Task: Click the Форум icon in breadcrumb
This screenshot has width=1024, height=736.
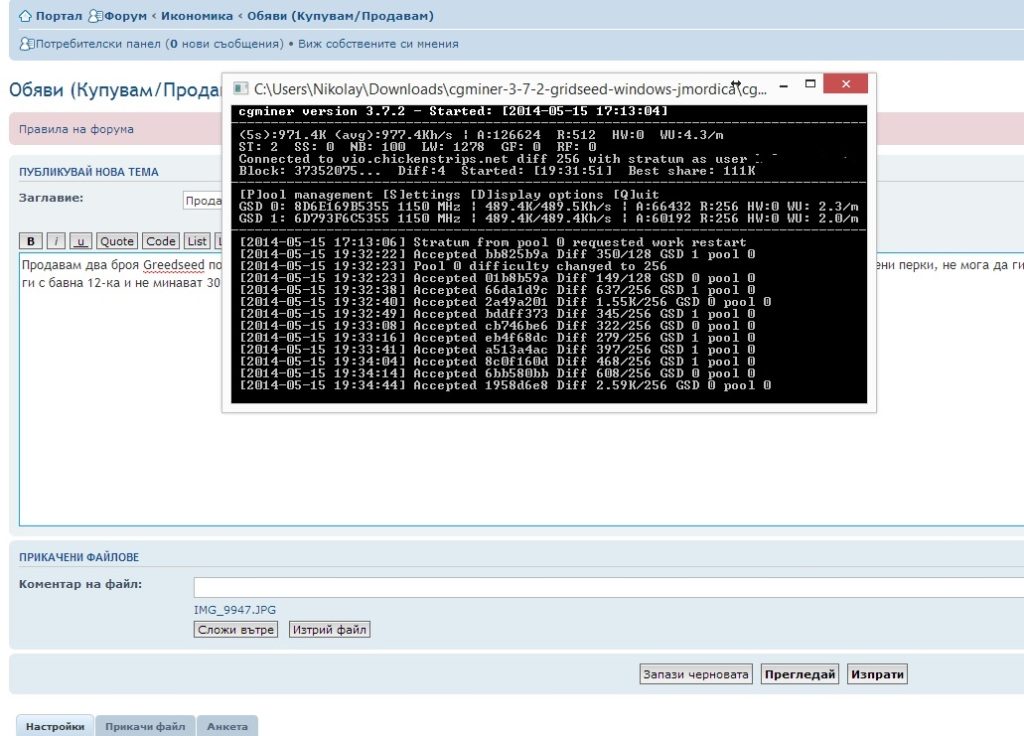Action: click(95, 17)
